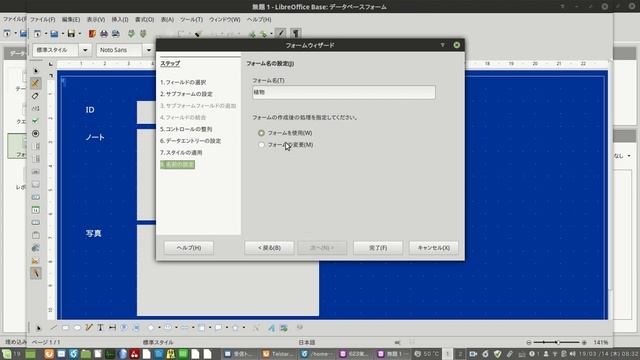Select the arrow selection tool in form controls
640x360 pixels.
36,70
